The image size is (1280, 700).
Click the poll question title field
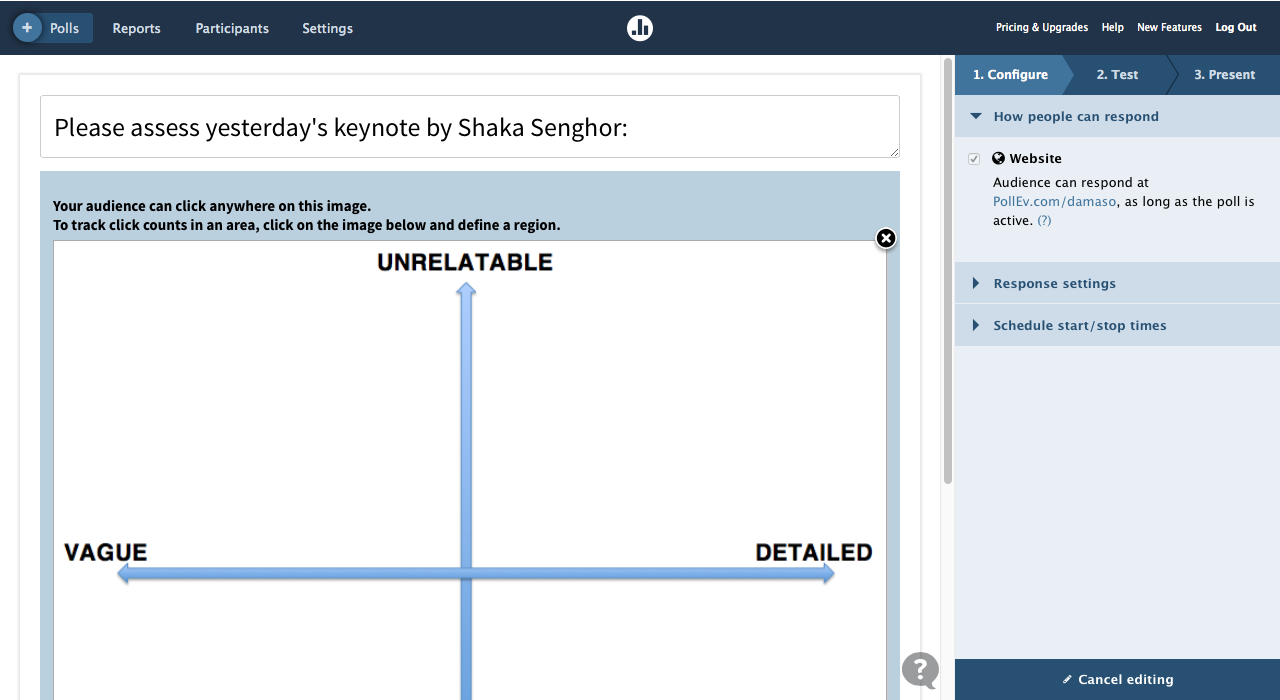470,127
